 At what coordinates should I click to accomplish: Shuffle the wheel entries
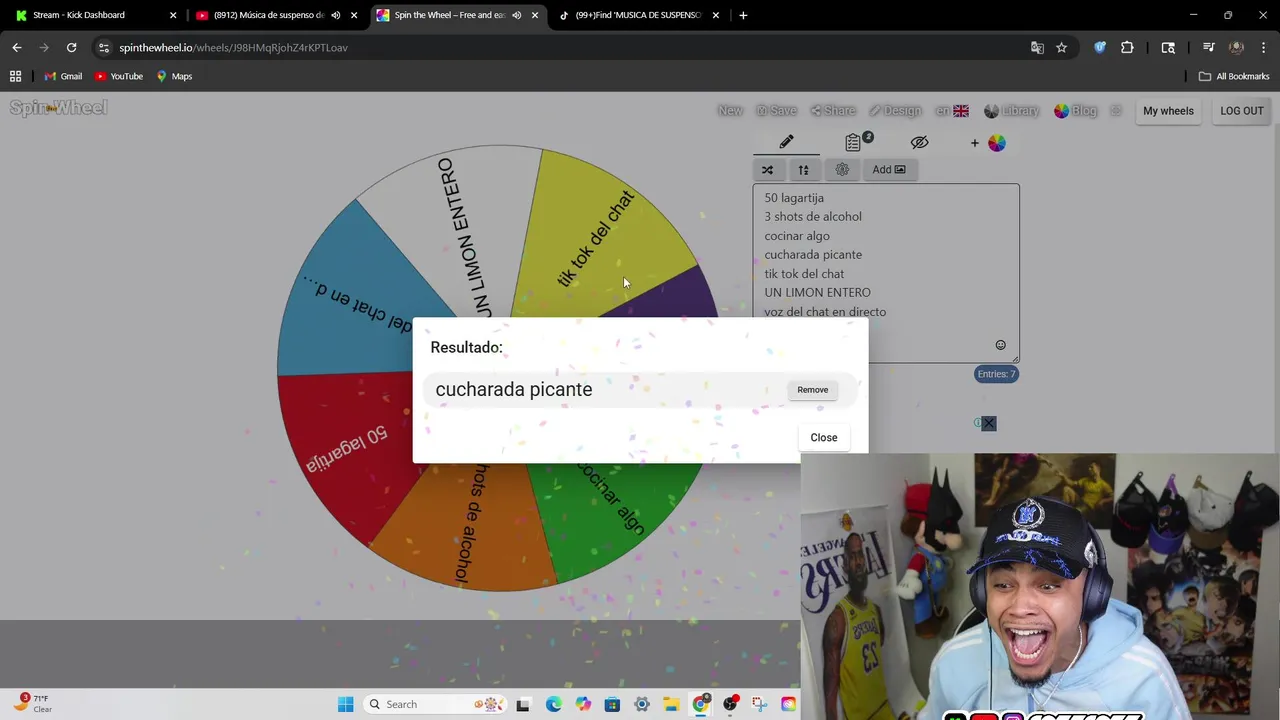coord(767,169)
